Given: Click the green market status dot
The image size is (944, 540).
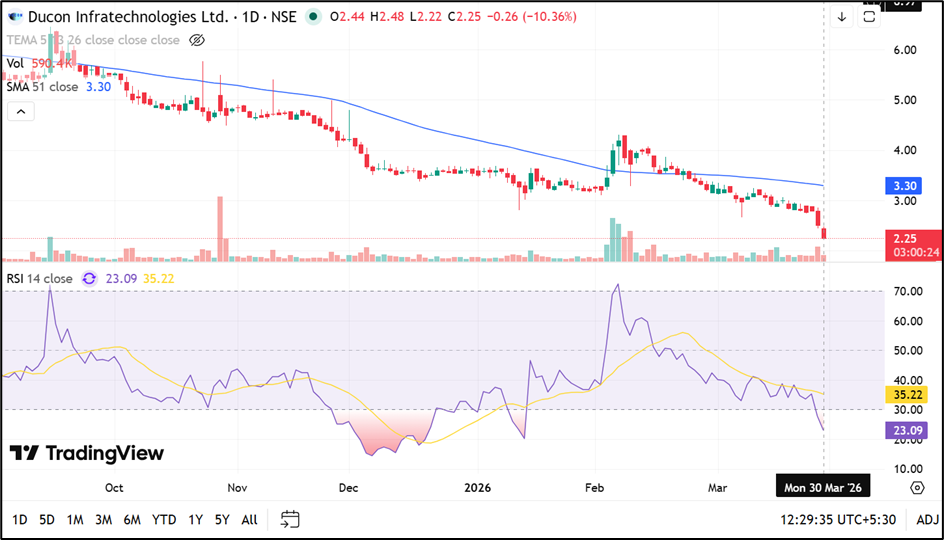Looking at the screenshot, I should (x=314, y=17).
